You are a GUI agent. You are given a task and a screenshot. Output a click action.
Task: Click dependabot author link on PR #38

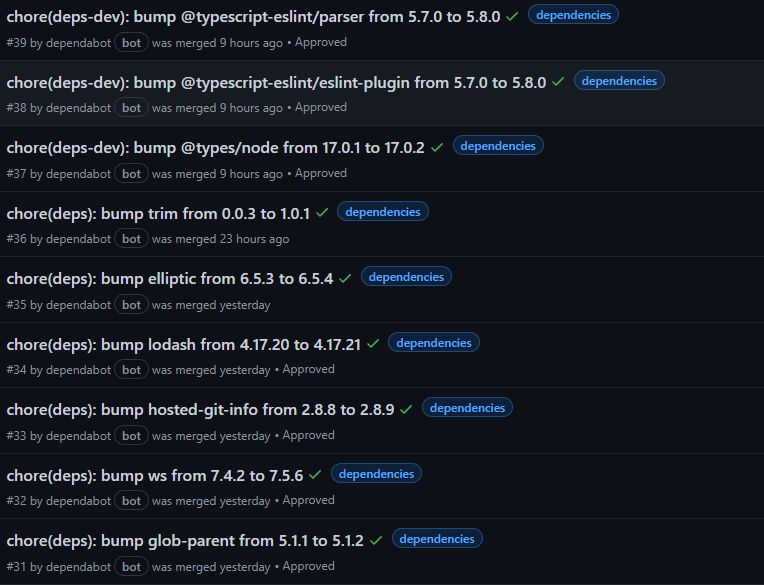click(78, 108)
